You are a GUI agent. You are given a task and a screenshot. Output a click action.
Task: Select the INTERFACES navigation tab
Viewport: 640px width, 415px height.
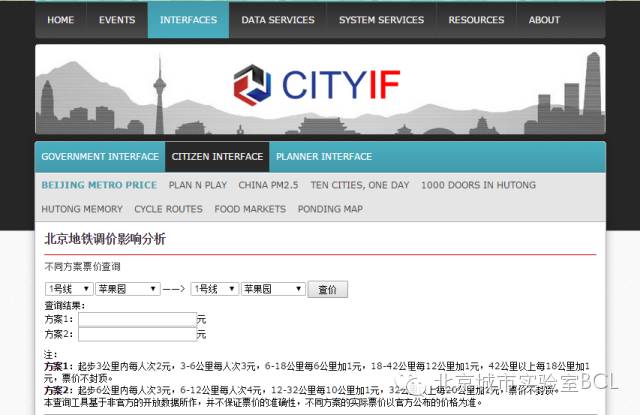pos(188,20)
